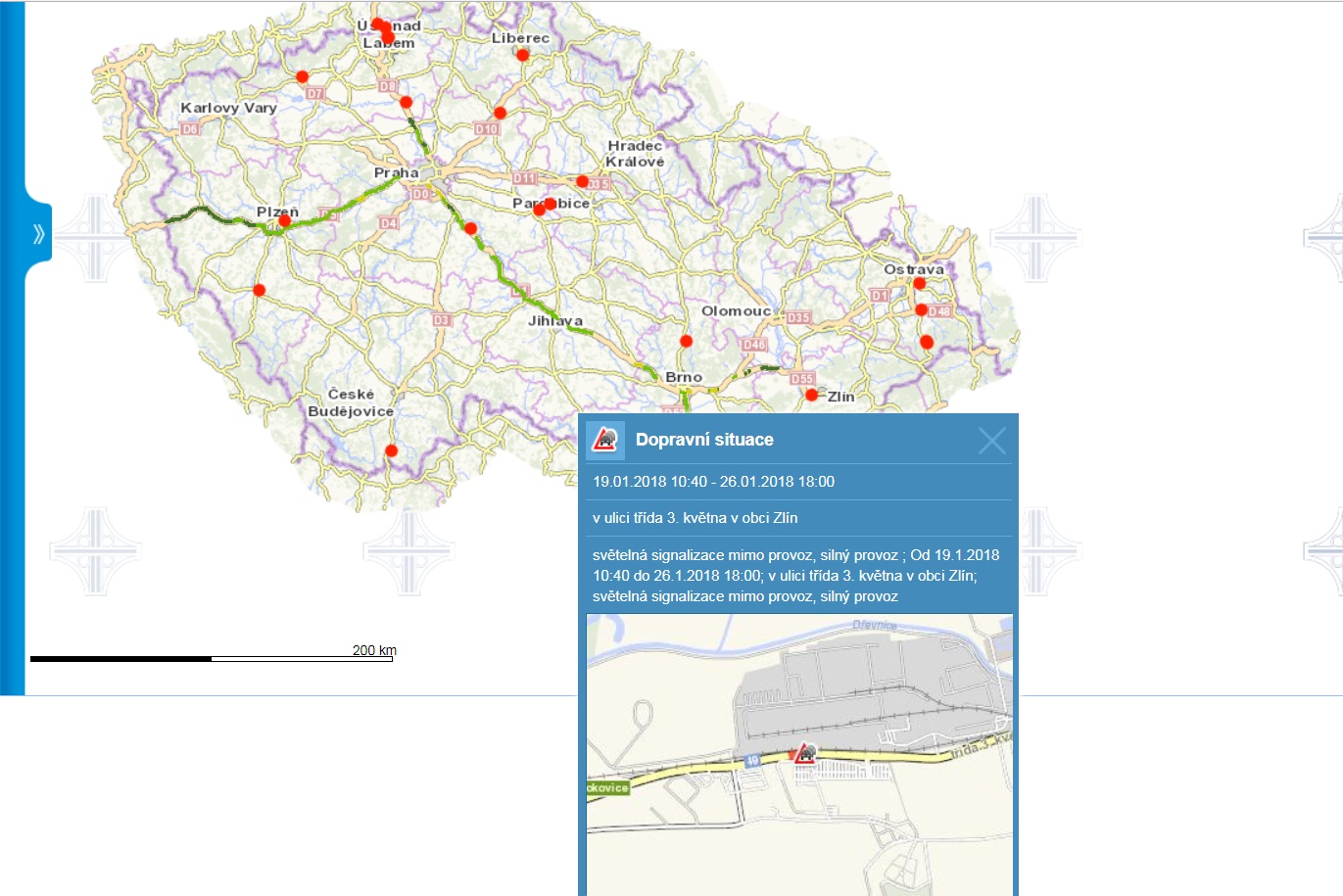Image resolution: width=1343 pixels, height=896 pixels.
Task: Select the red incident dot at Plzeň
Action: pyautogui.click(x=284, y=221)
